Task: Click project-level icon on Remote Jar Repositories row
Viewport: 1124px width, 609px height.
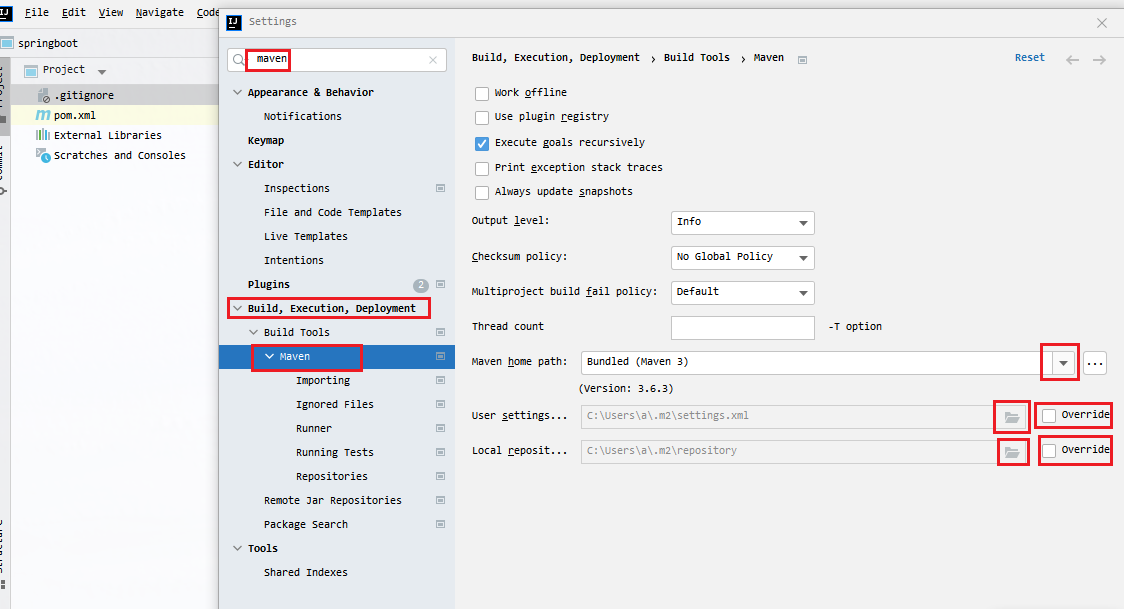Action: pos(440,500)
